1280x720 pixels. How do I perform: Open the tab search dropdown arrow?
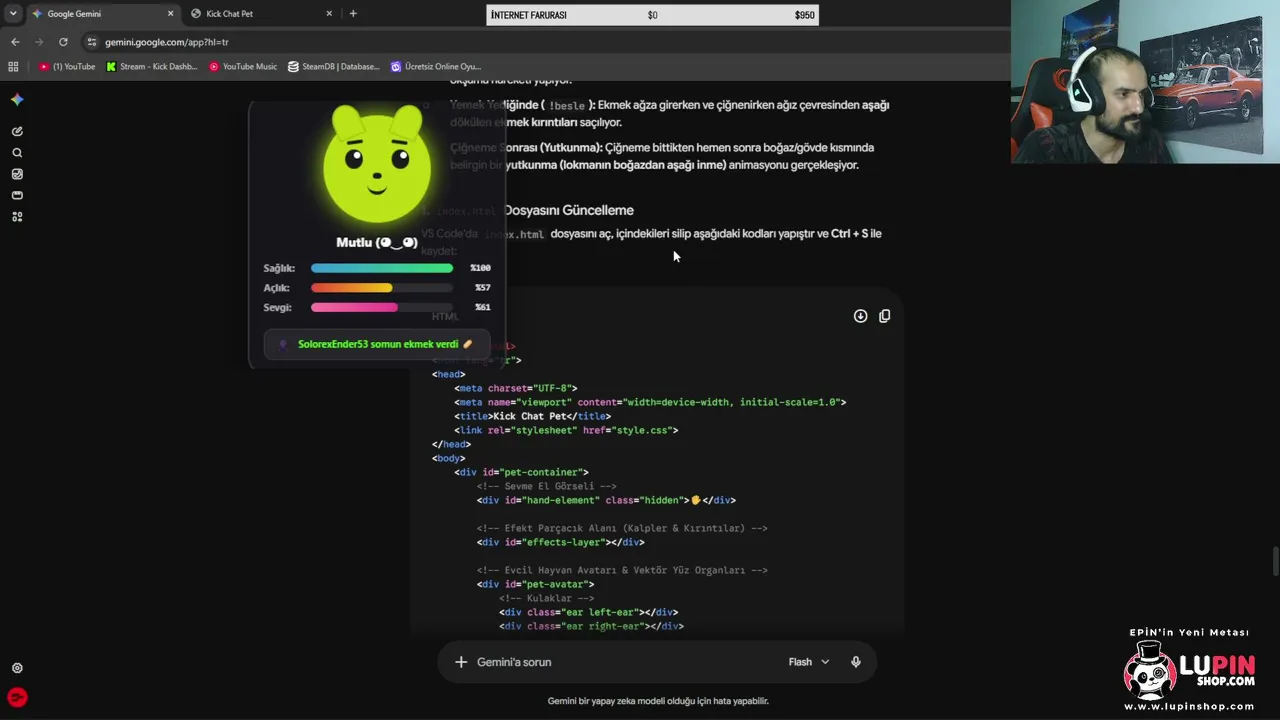point(13,14)
